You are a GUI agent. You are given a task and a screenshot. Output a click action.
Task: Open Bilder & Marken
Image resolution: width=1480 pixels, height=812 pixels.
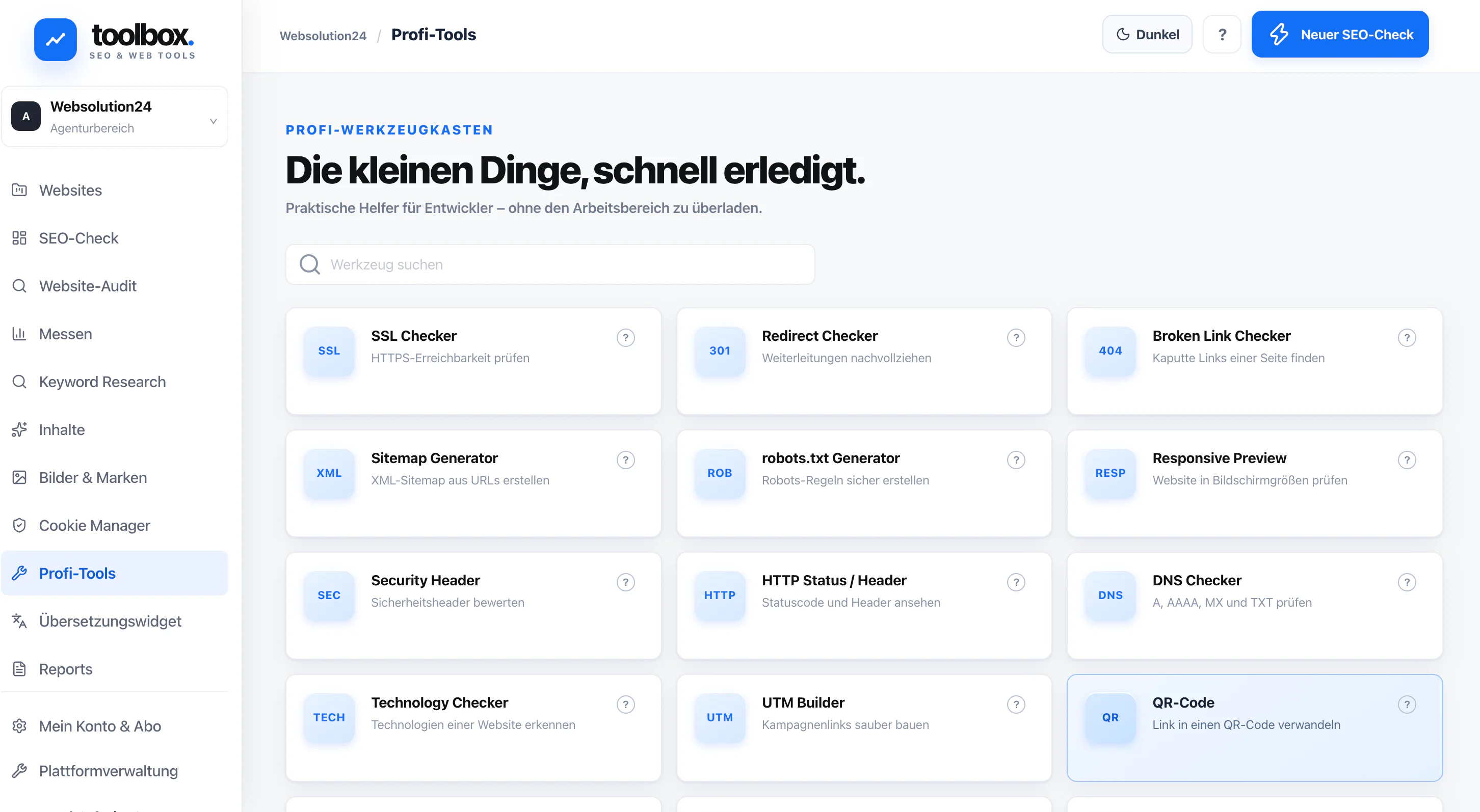(x=115, y=478)
